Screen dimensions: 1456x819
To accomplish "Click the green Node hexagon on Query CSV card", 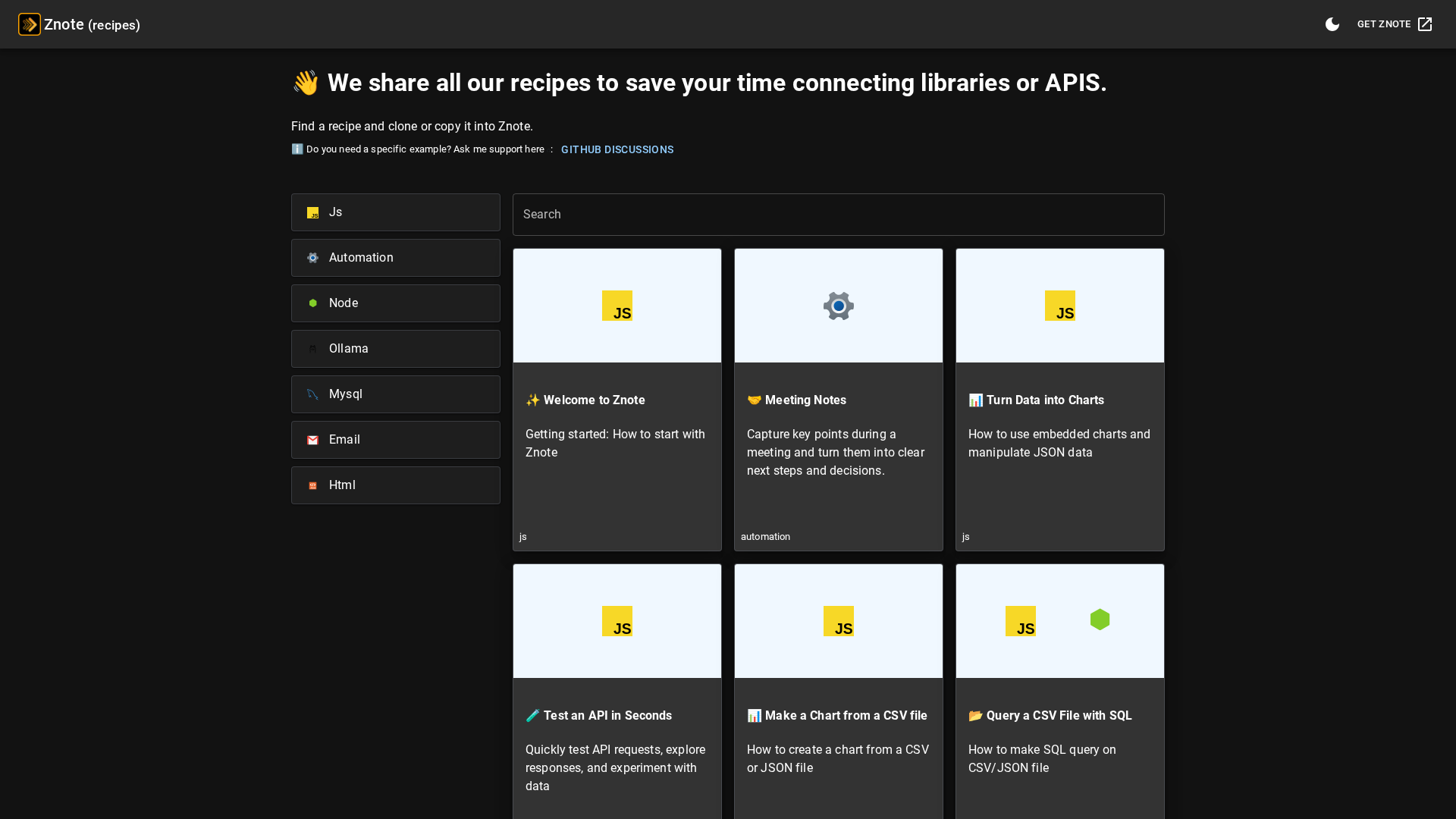I will [x=1100, y=620].
